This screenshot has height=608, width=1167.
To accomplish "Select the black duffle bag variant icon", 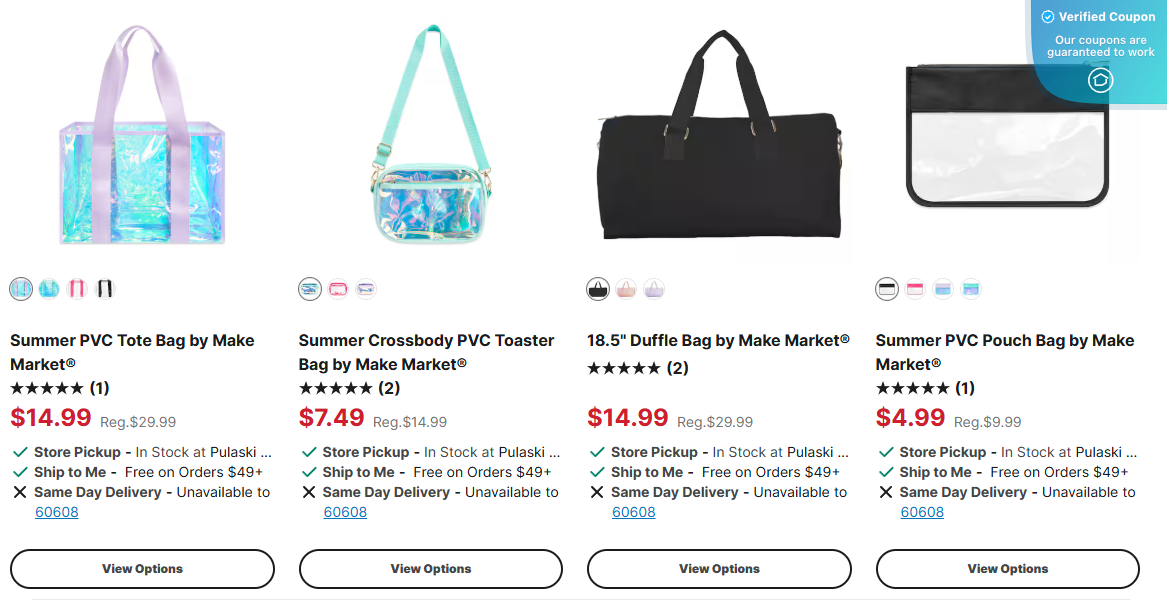I will (x=596, y=288).
